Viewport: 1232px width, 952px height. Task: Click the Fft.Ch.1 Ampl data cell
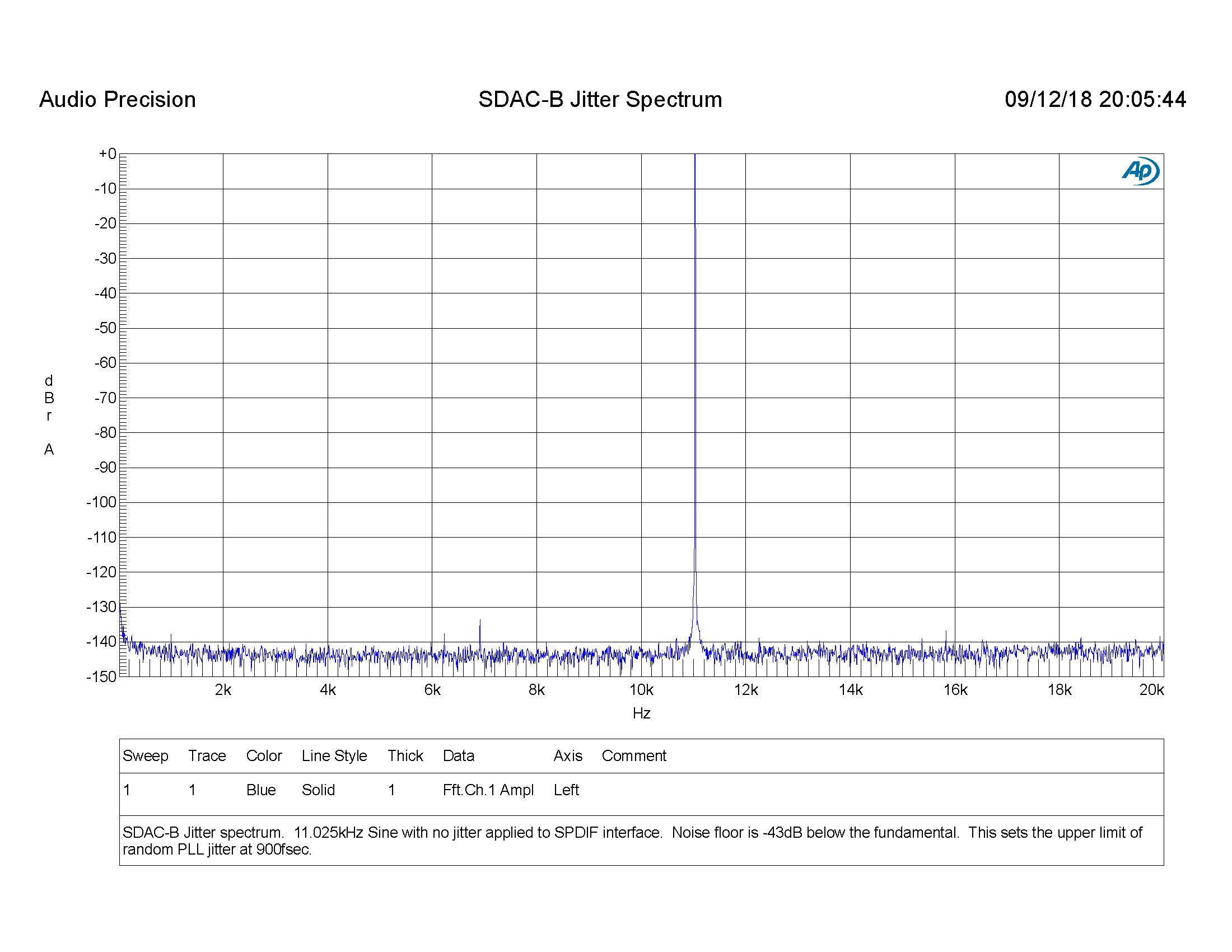click(x=488, y=790)
